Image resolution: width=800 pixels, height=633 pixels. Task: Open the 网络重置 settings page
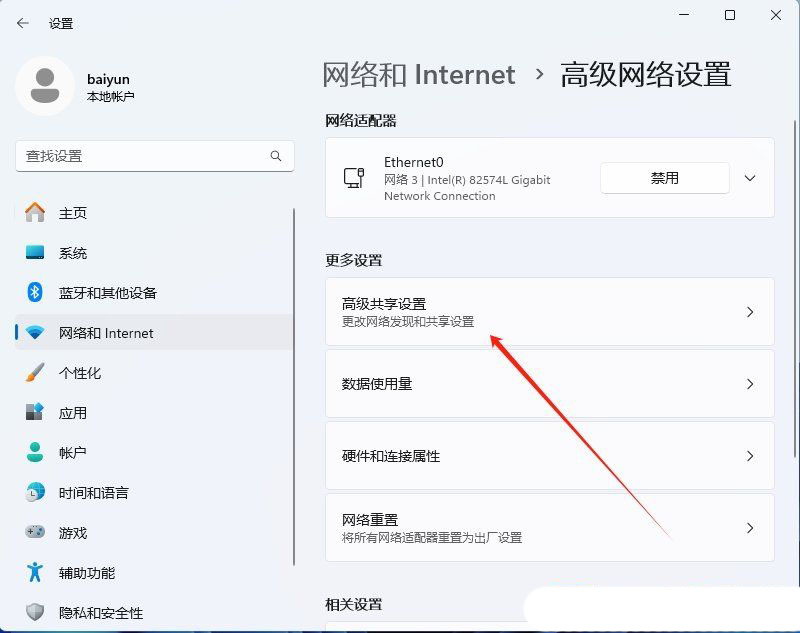(x=550, y=528)
